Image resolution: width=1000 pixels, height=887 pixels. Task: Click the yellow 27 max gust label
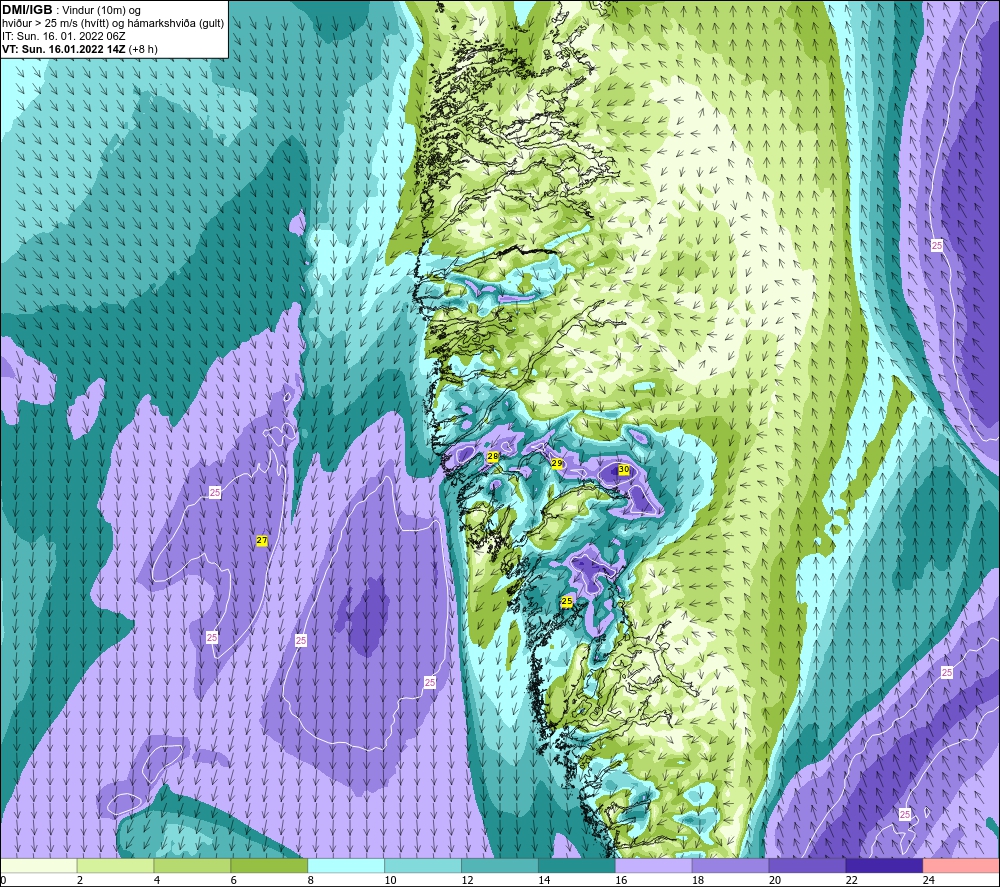coord(261,540)
